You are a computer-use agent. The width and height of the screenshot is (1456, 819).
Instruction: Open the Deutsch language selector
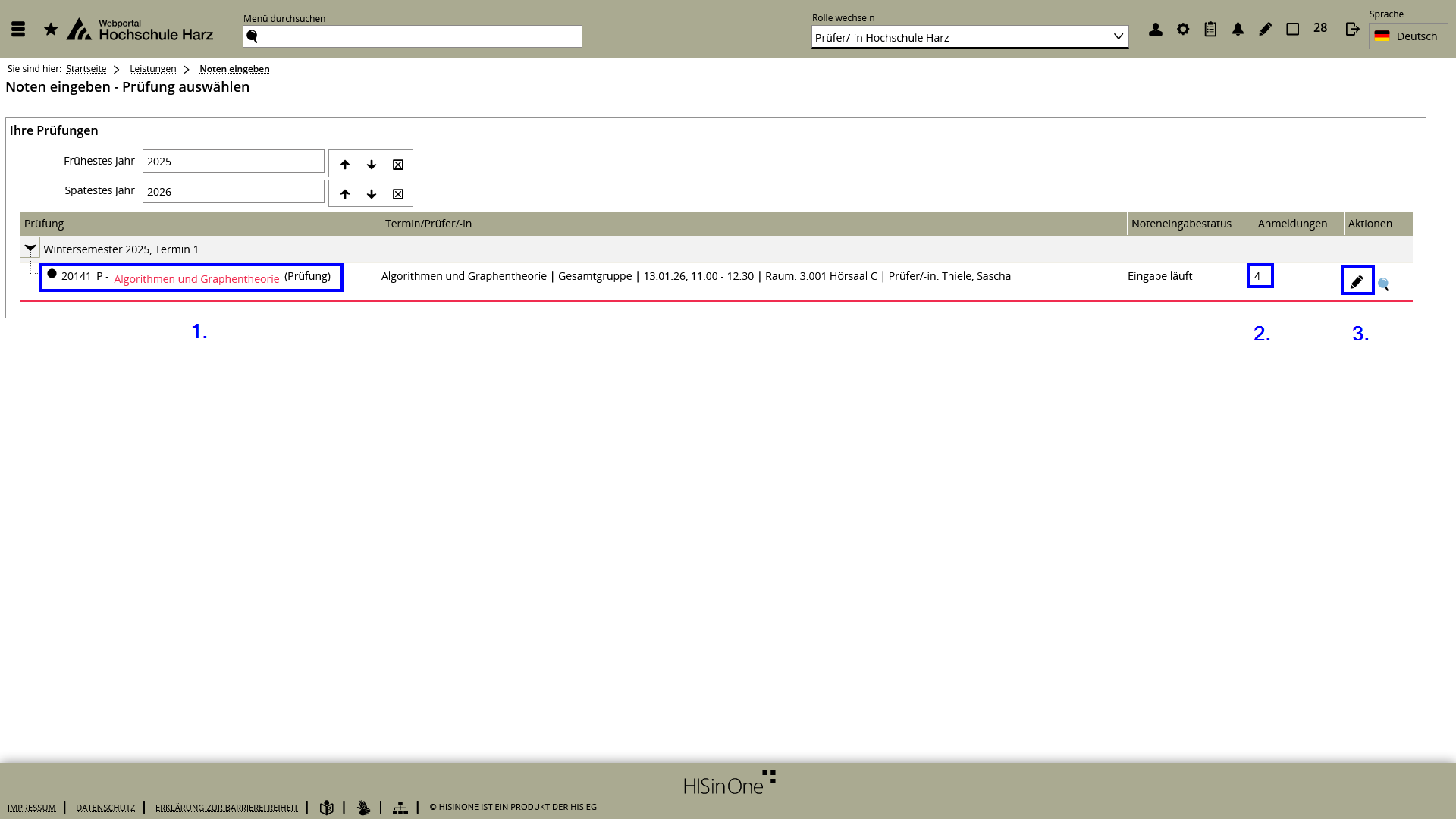(1407, 36)
